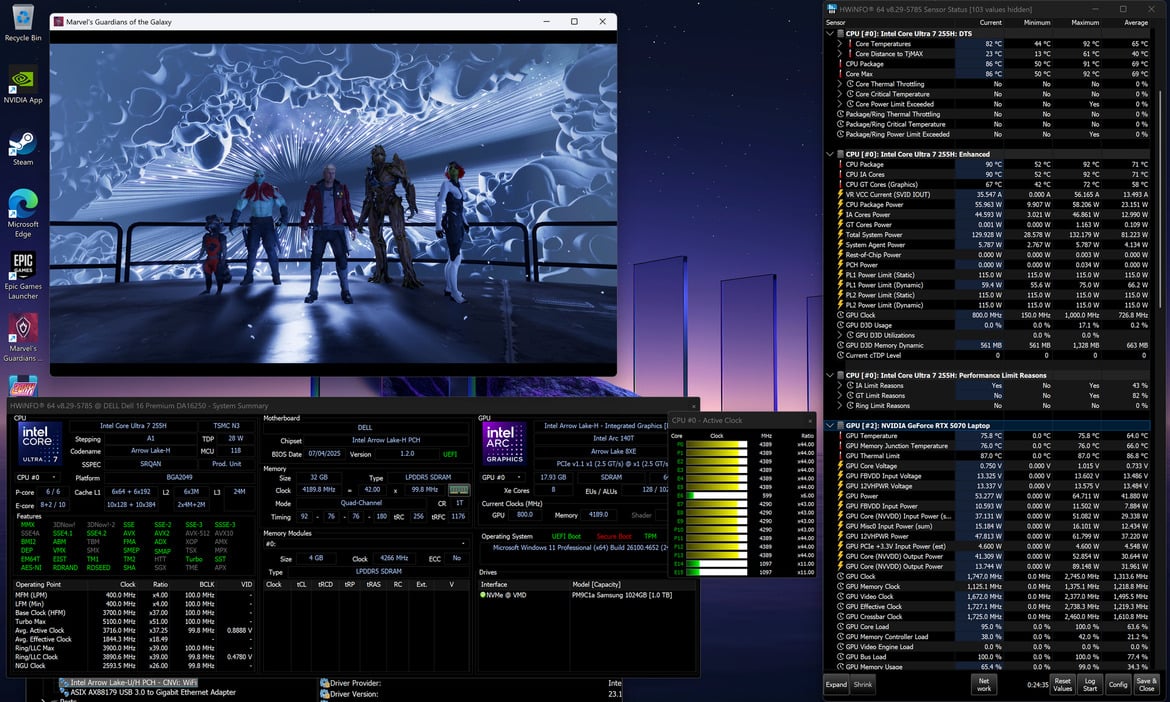Screen dimensions: 1170x702
Task: Click the ASIX USB Gigabit Ethernet adapter icon
Action: coord(64,692)
